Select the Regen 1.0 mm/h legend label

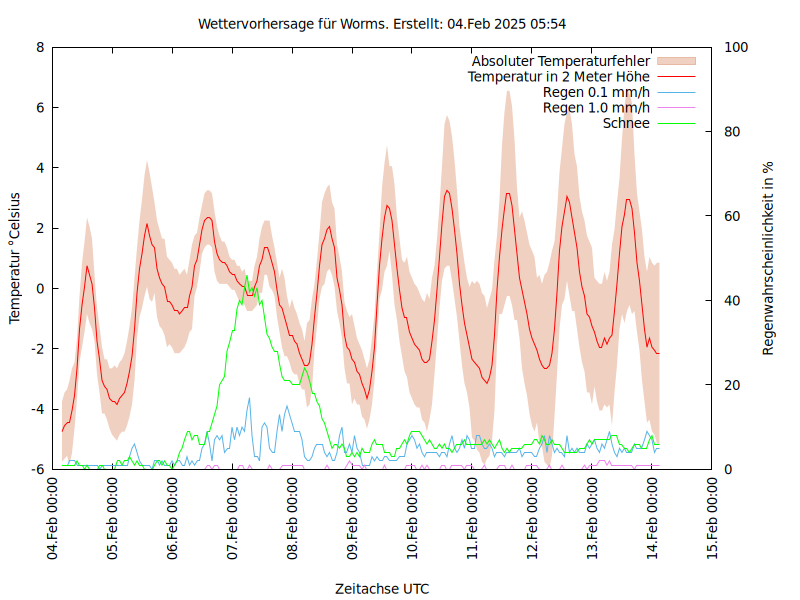click(596, 108)
